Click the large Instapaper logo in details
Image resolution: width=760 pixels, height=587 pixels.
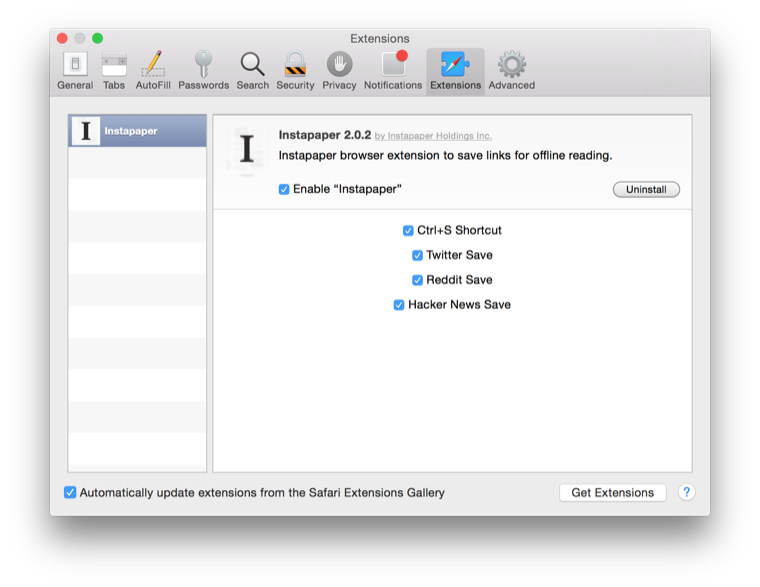pos(247,148)
